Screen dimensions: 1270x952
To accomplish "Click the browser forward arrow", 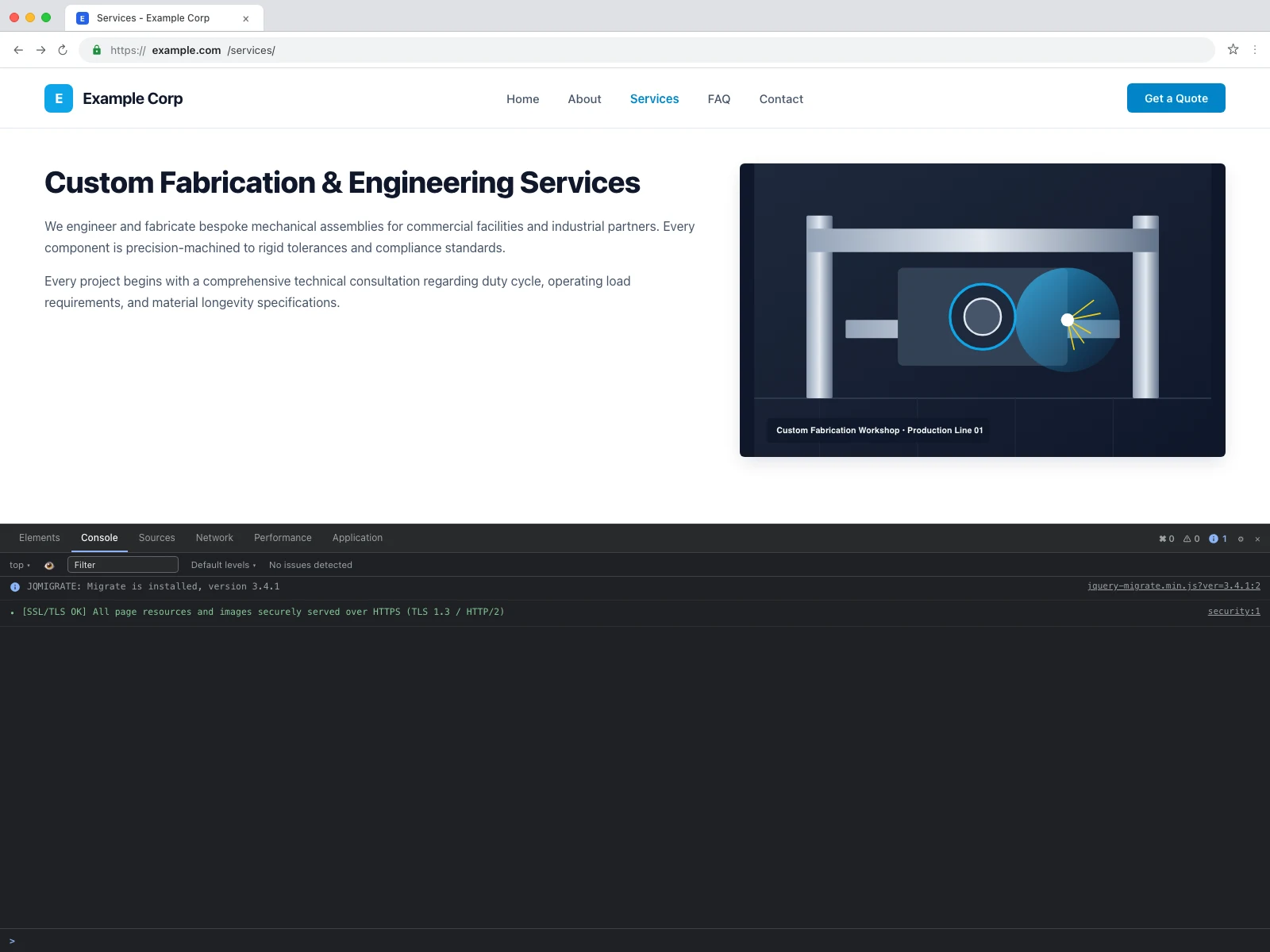I will pyautogui.click(x=40, y=50).
